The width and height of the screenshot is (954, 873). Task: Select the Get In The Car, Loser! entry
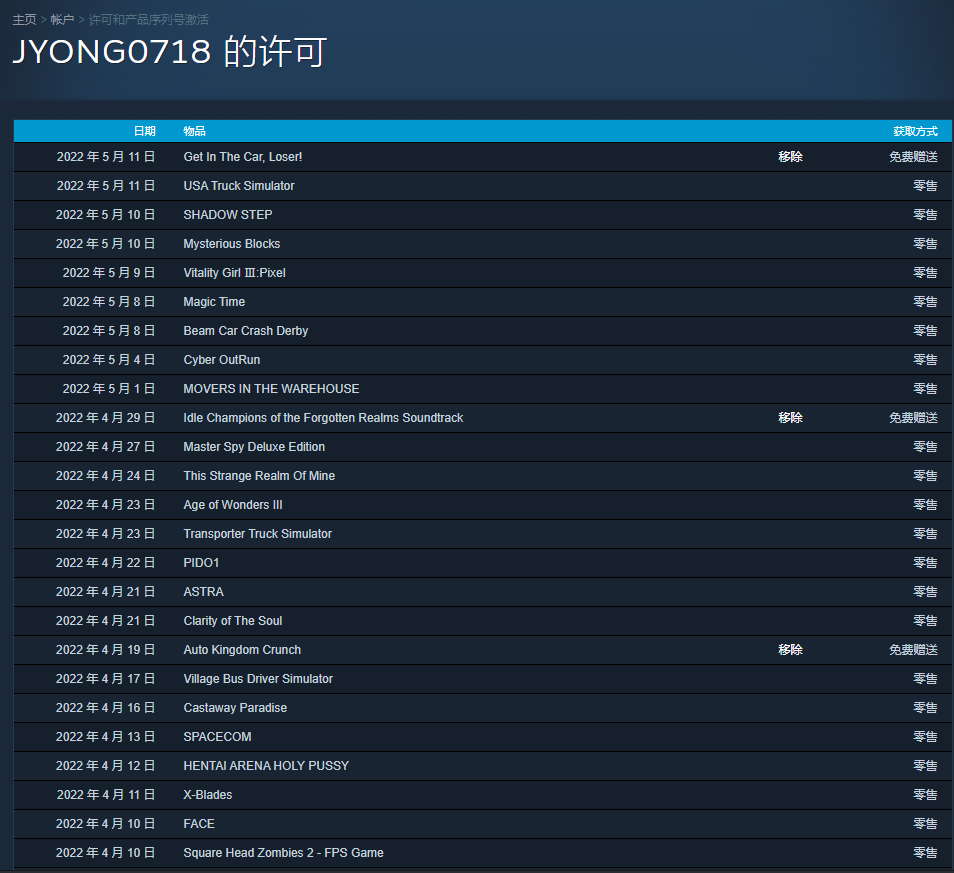pyautogui.click(x=243, y=157)
